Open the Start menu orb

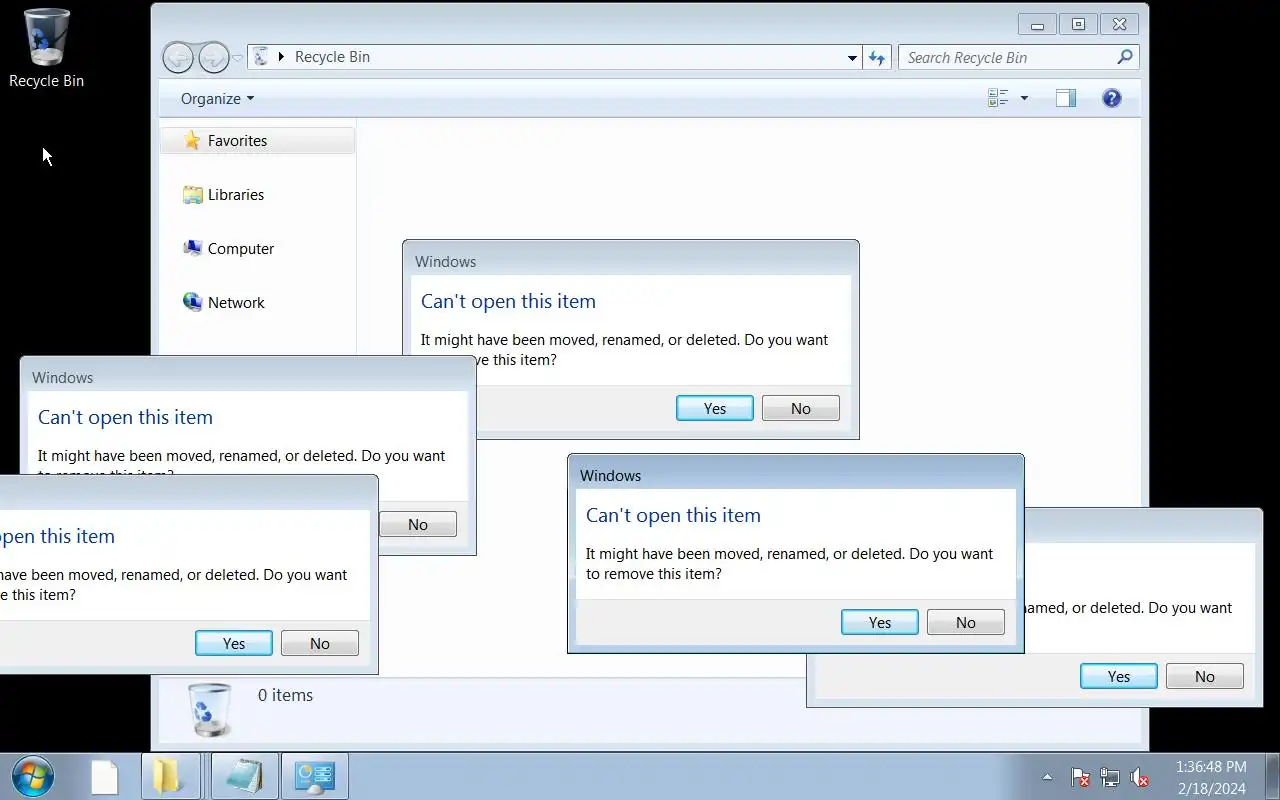32,776
